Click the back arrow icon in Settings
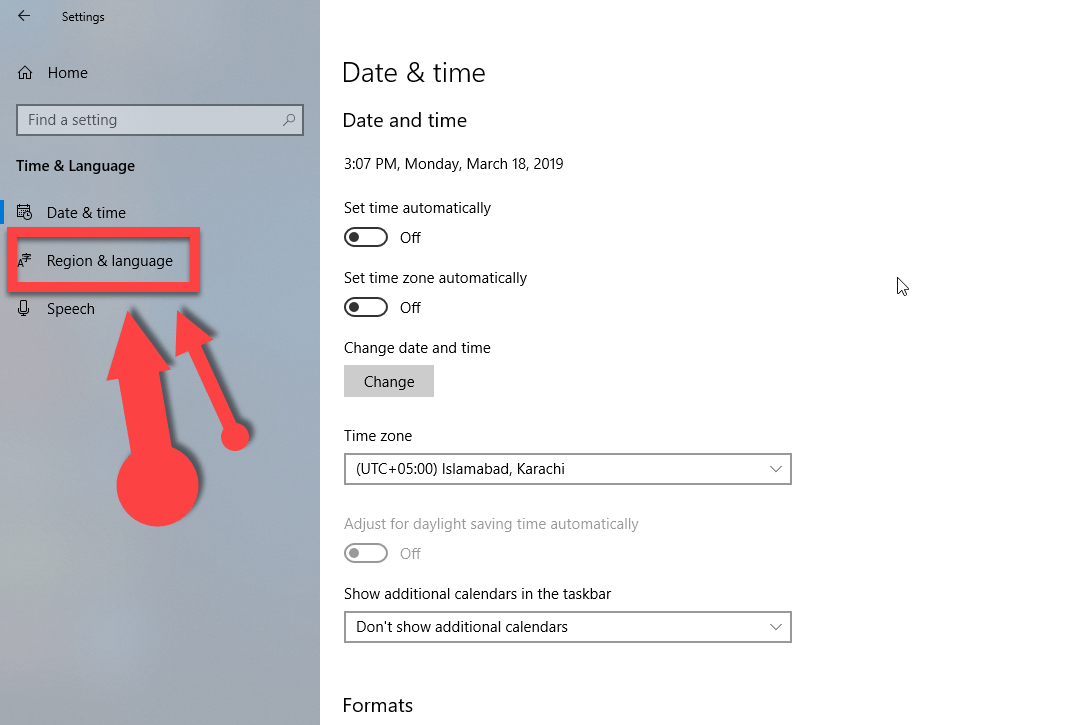Image resolution: width=1088 pixels, height=725 pixels. [x=24, y=16]
